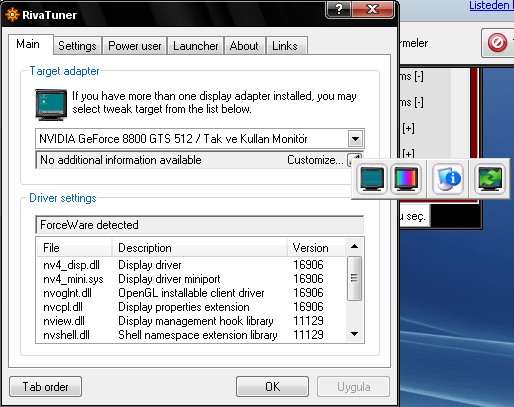Image resolution: width=514 pixels, height=407 pixels.
Task: Click scroll up arrow in driver list
Action: (355, 247)
